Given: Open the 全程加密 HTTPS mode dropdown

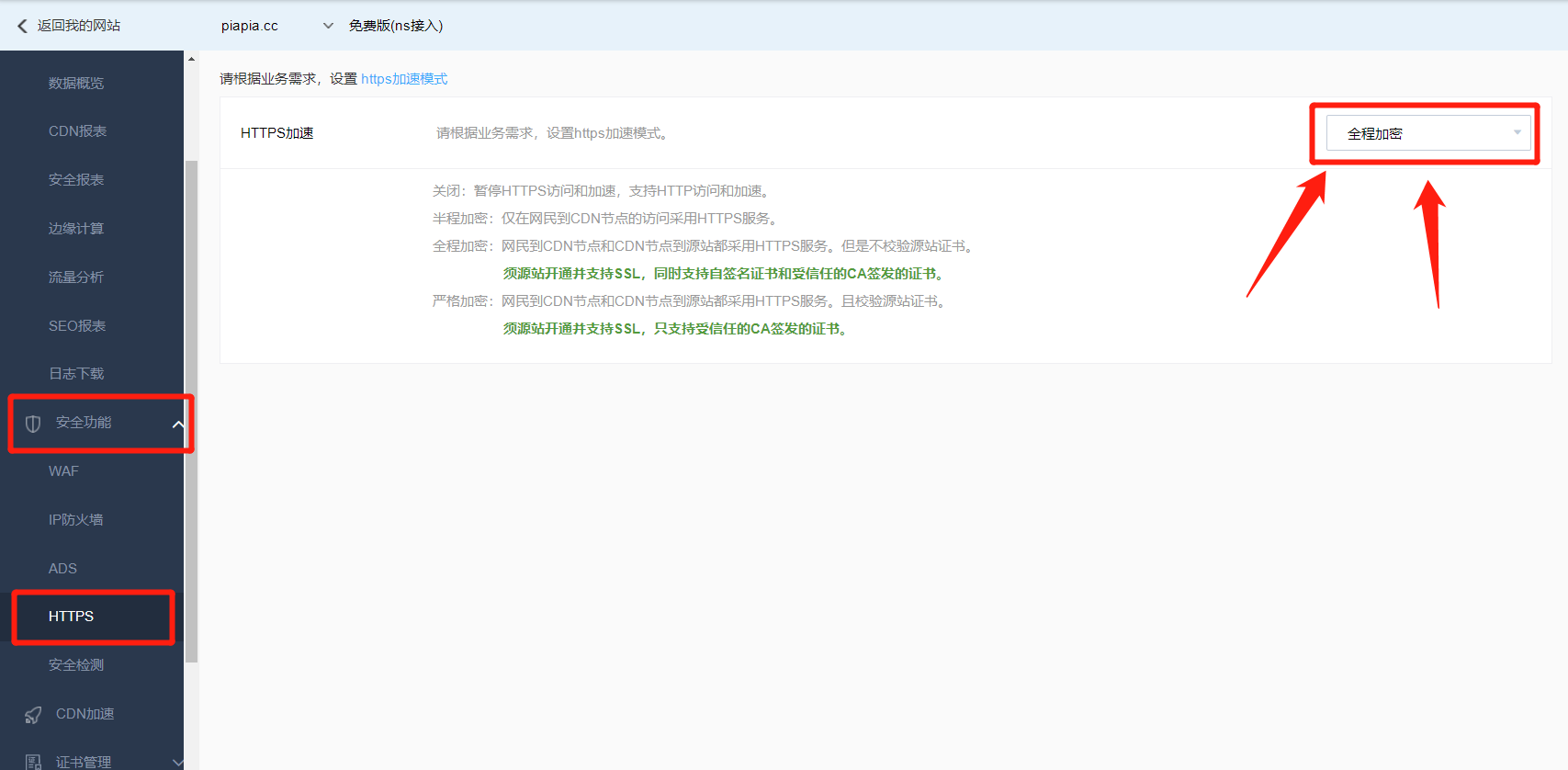Looking at the screenshot, I should click(x=1428, y=133).
